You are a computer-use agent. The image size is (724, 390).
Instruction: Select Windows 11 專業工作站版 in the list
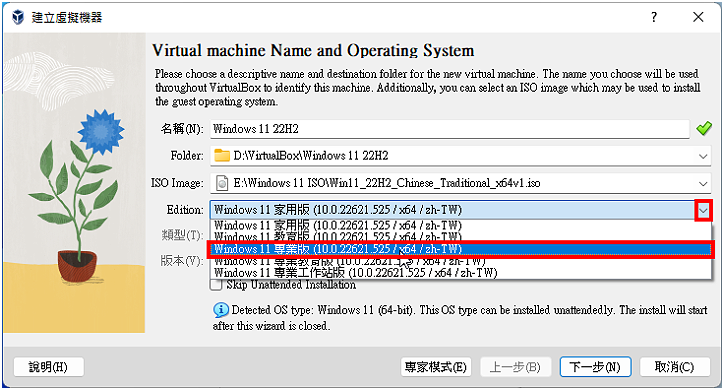coord(460,273)
